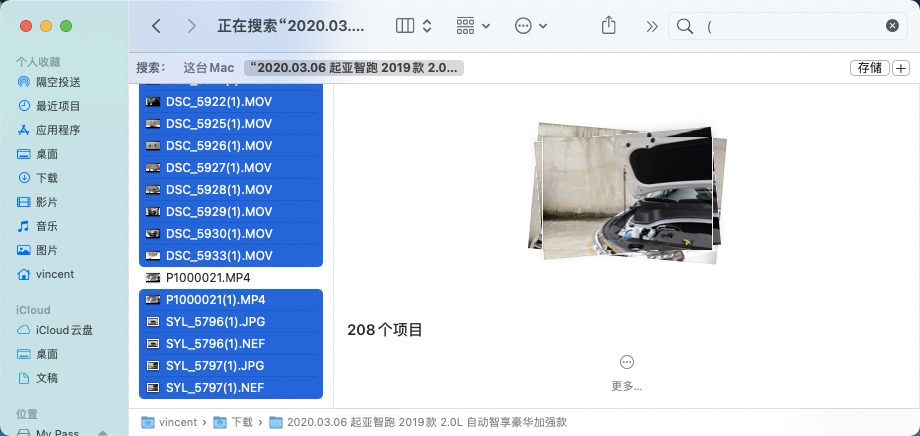Click thumbnail icon of SYL_5797(1).NEF
920x436 pixels.
pyautogui.click(x=153, y=388)
